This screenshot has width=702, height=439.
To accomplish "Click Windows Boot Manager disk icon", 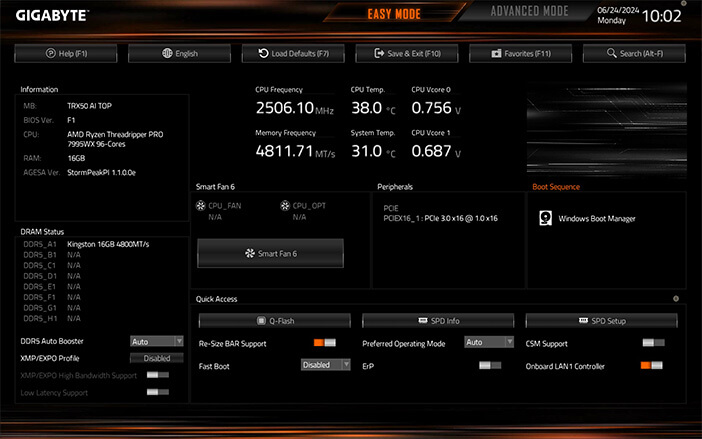I will coord(546,218).
